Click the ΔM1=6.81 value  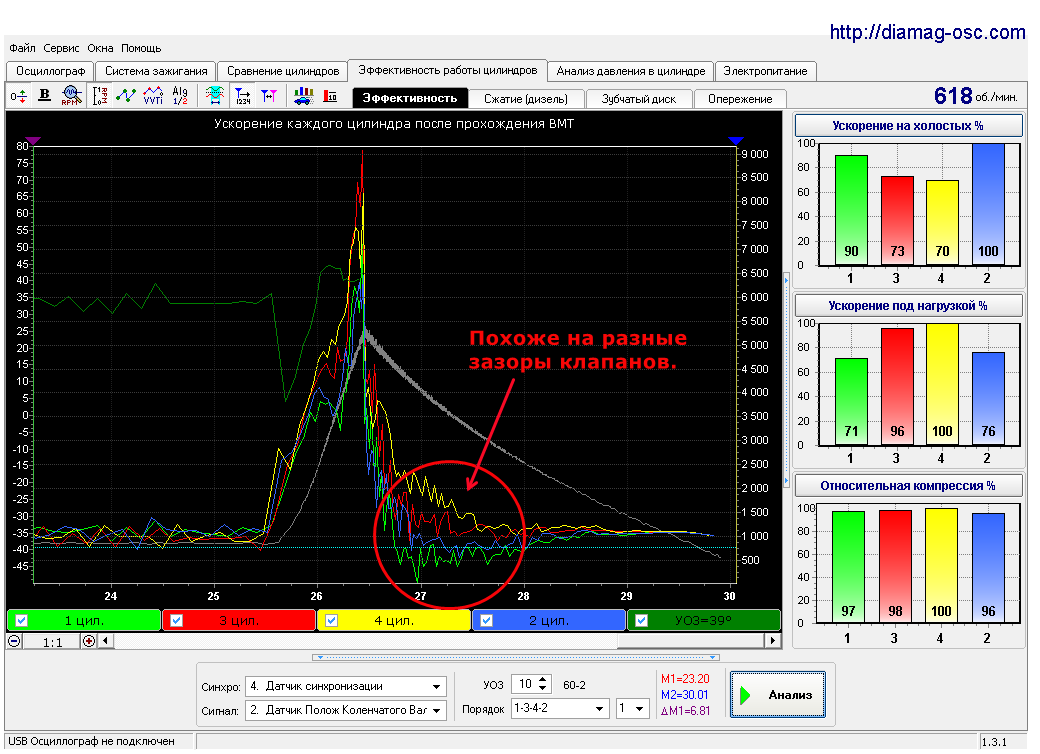coord(685,711)
